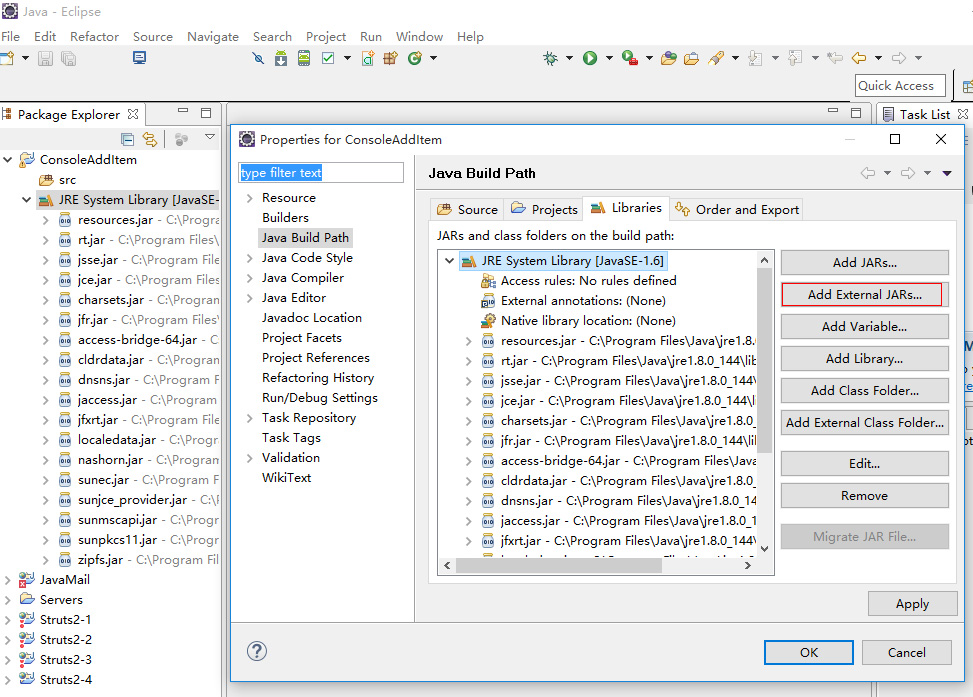Switch to the Source tab
973x697 pixels.
pyautogui.click(x=467, y=209)
